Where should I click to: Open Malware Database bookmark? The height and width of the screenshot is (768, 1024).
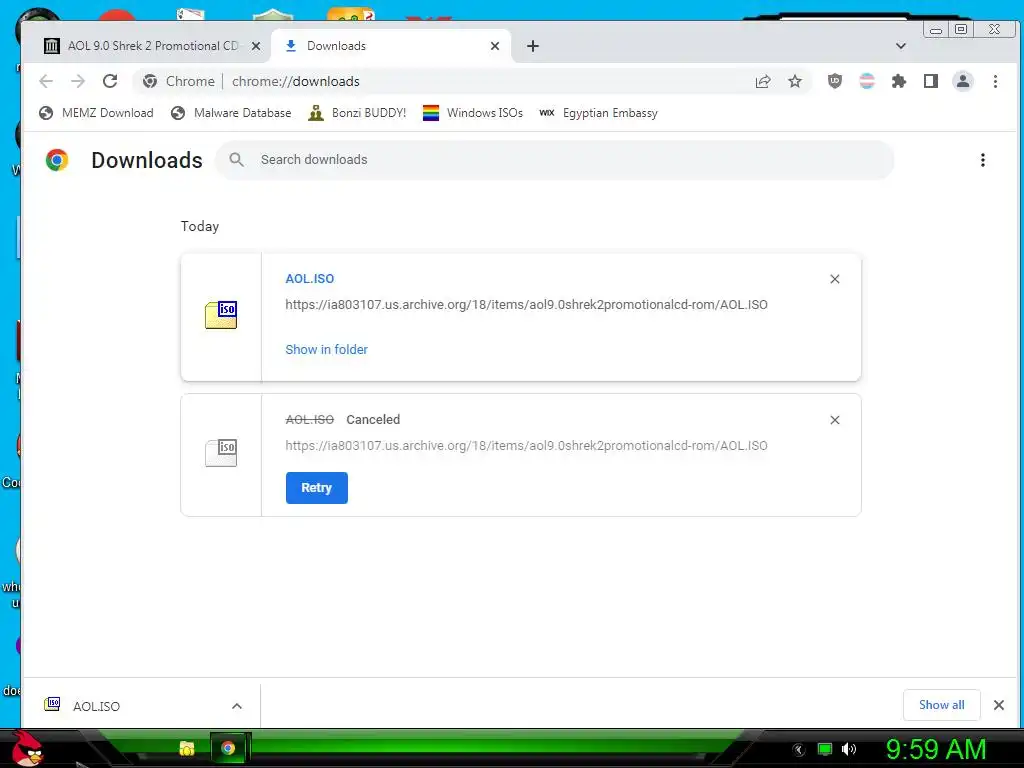tap(231, 113)
